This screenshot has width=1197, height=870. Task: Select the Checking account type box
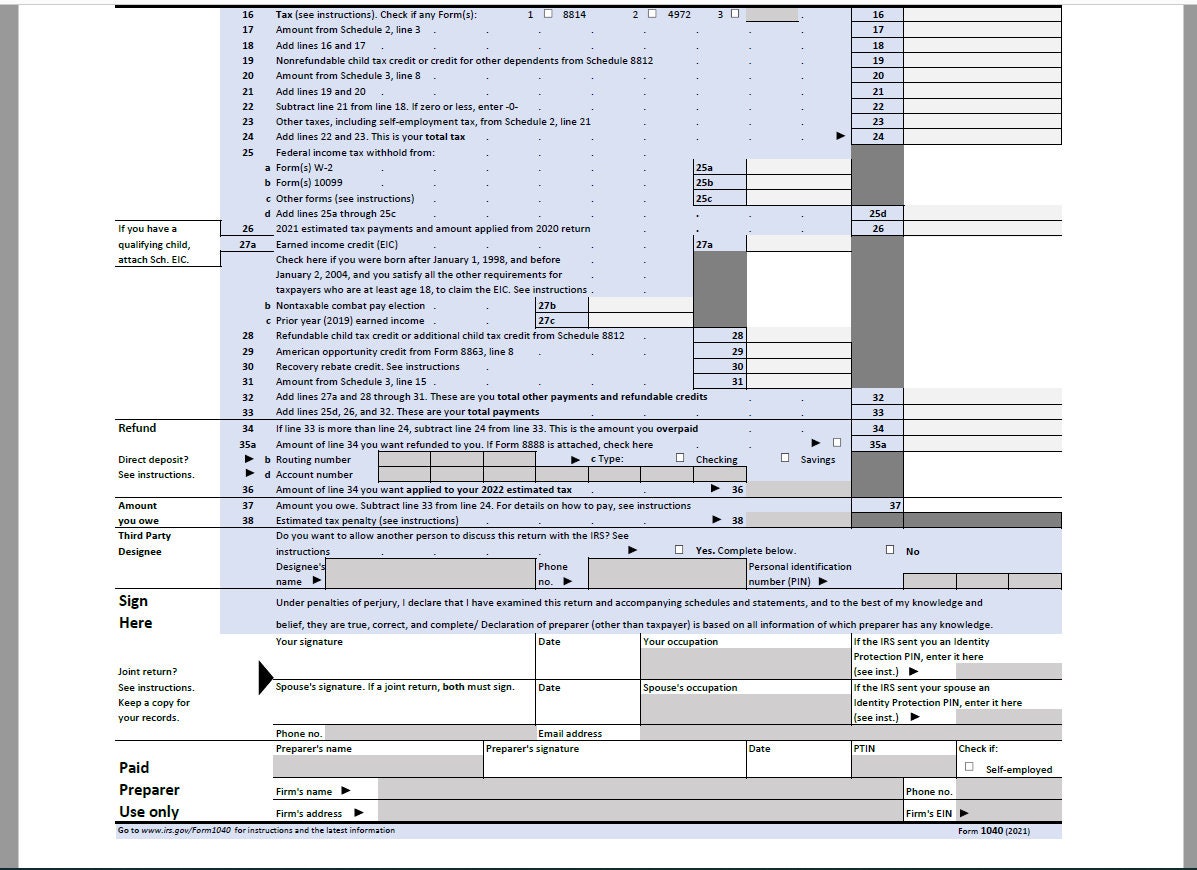point(678,459)
